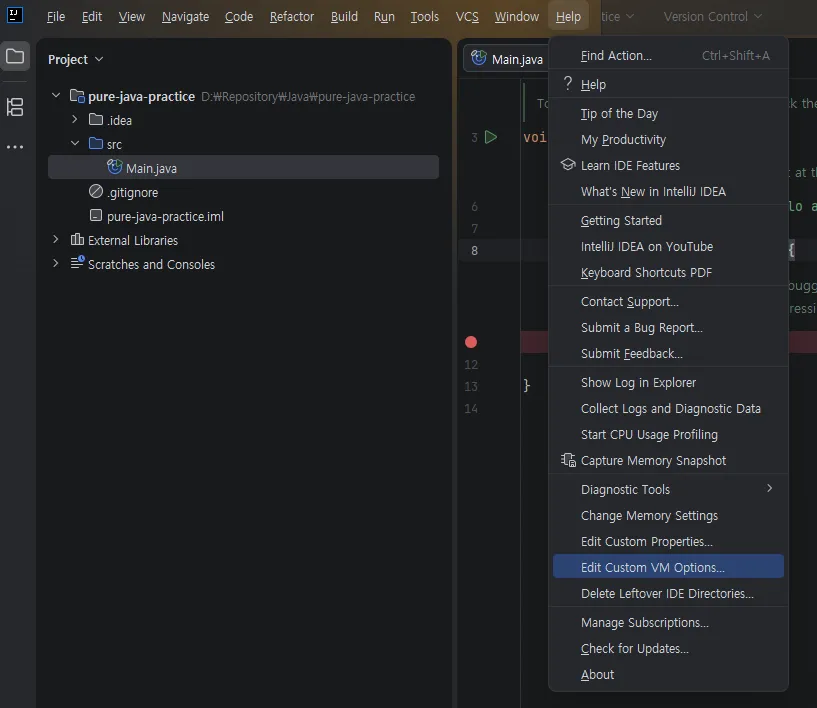Open the VCS menu

tap(467, 17)
